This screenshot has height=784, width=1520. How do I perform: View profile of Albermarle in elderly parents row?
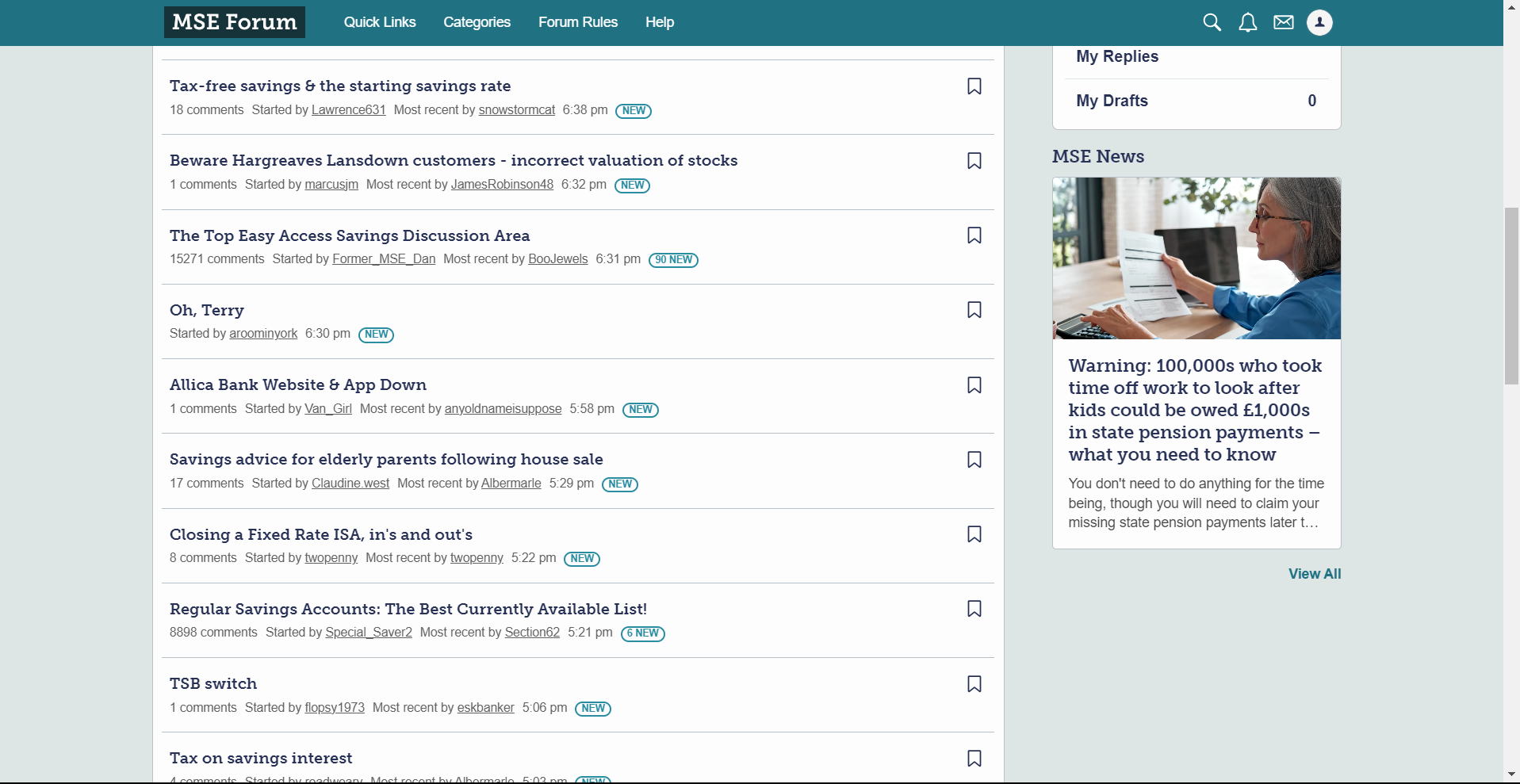pyautogui.click(x=511, y=484)
